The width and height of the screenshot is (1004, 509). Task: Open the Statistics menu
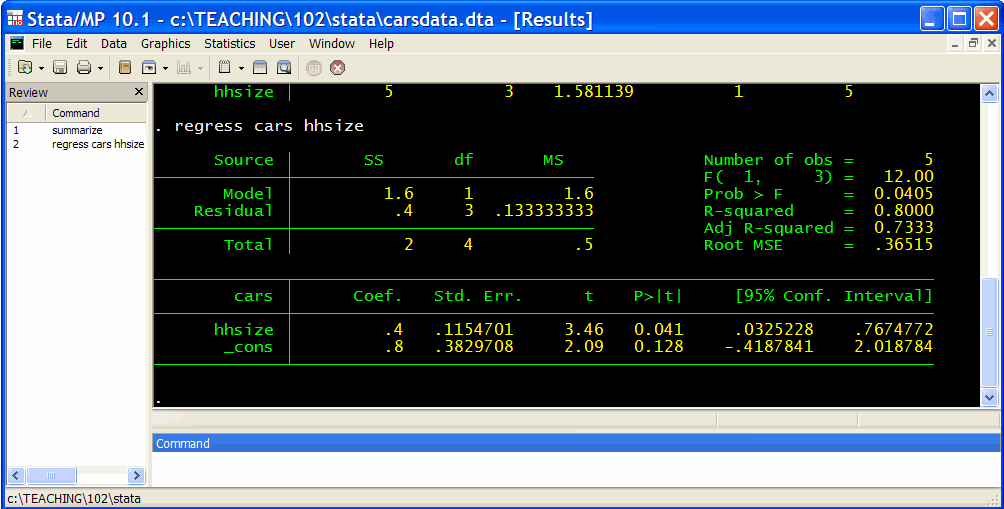[229, 43]
